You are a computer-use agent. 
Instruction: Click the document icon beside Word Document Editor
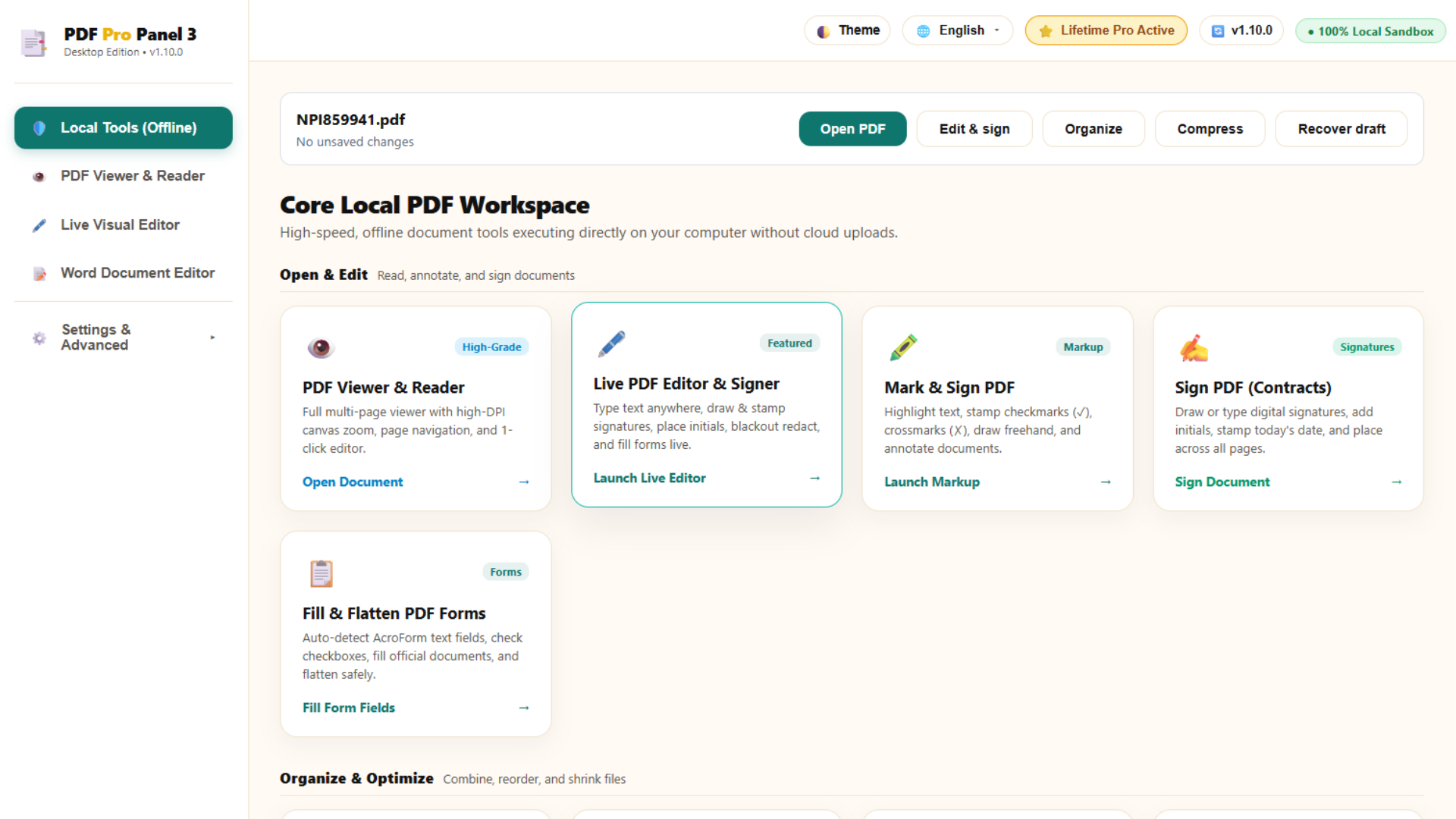pos(39,274)
